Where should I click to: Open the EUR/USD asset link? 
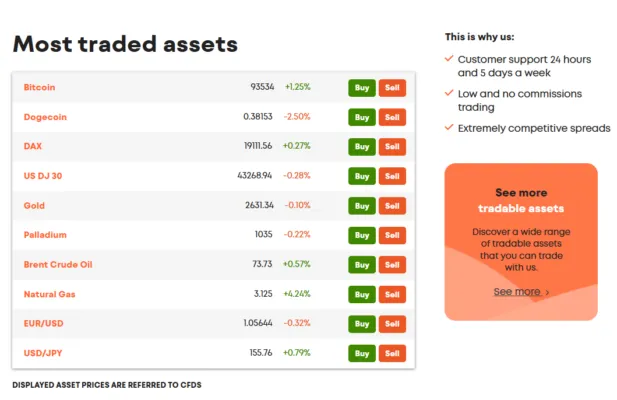coord(43,323)
